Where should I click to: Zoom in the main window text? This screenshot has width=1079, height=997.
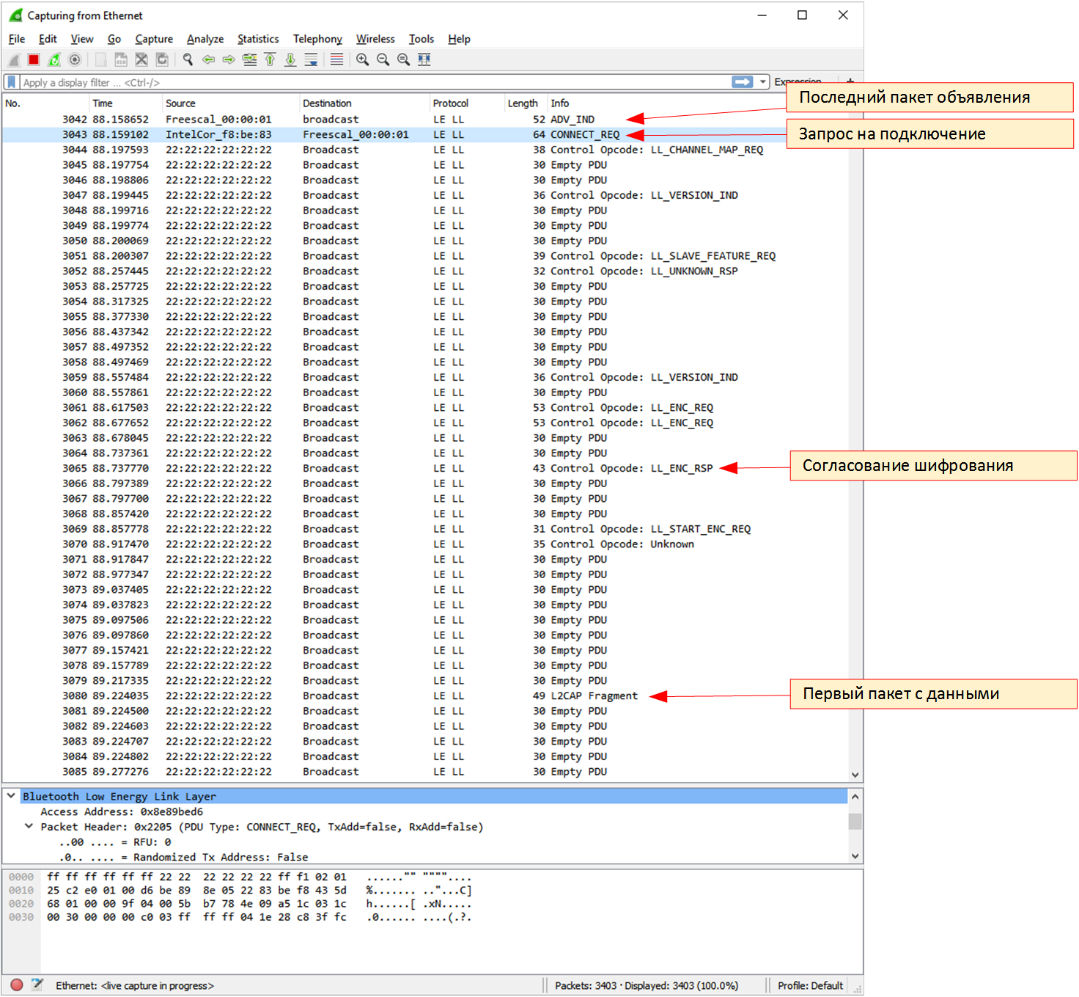(x=362, y=60)
